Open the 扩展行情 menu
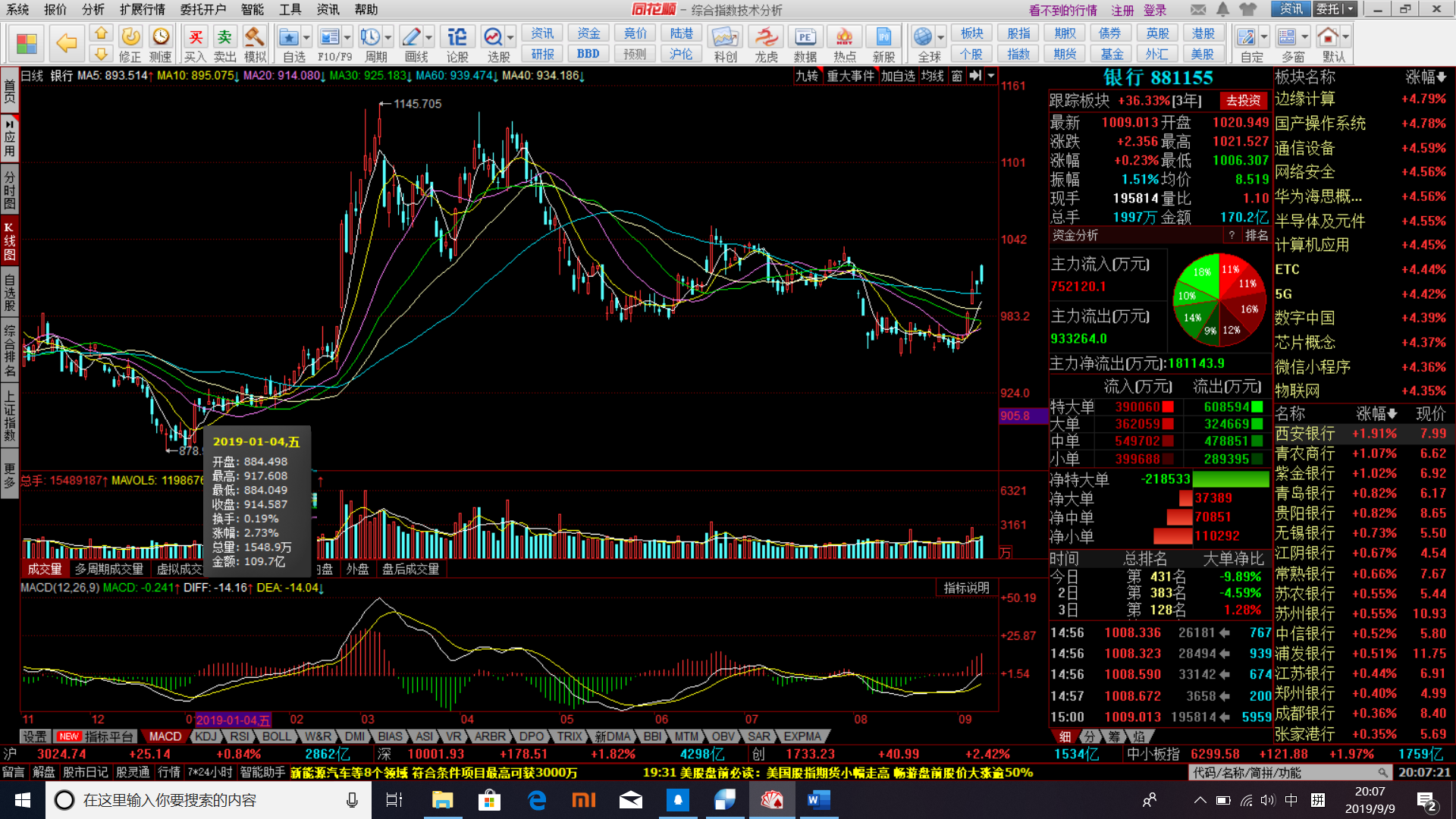Viewport: 1456px width, 819px height. 143,9
